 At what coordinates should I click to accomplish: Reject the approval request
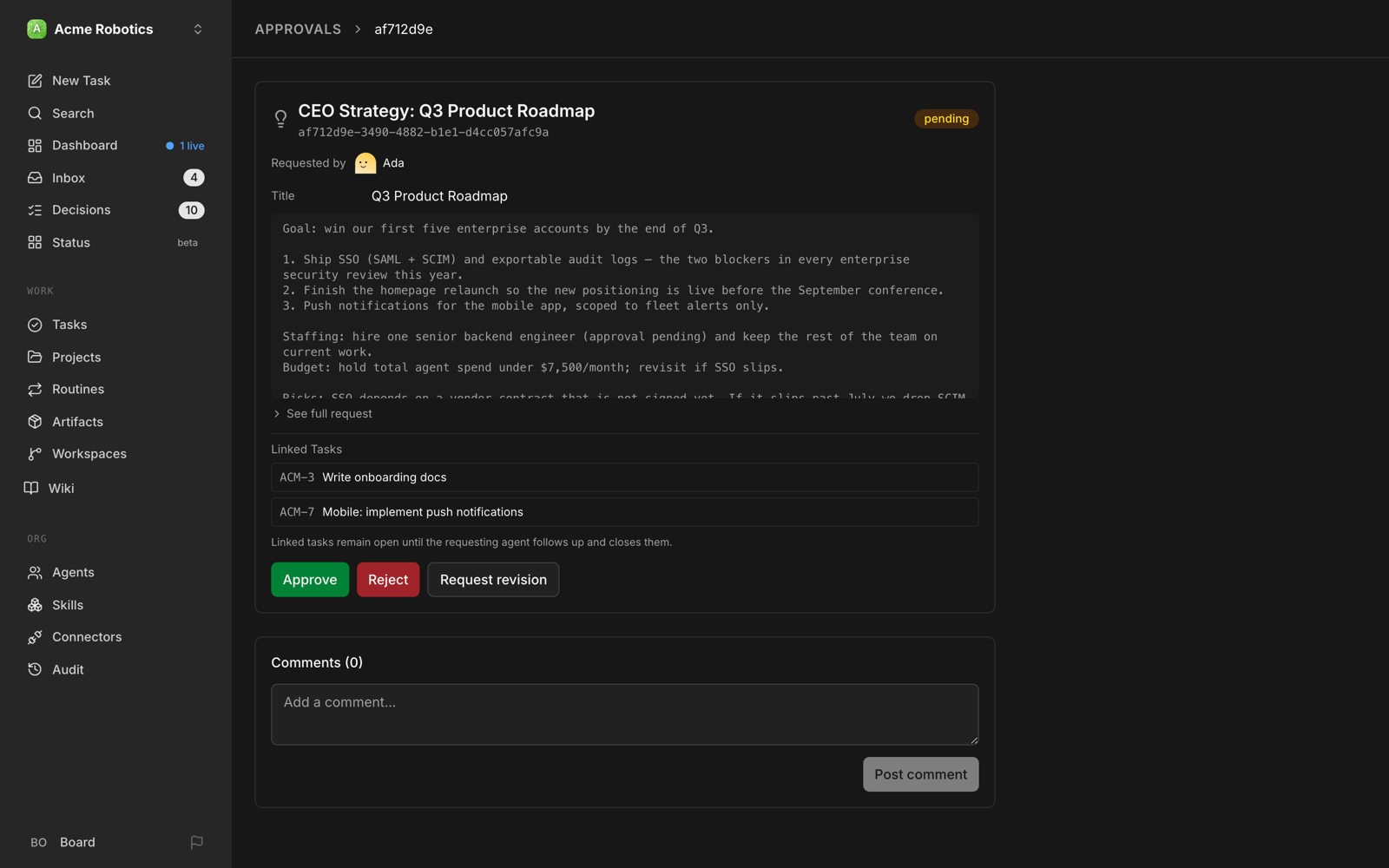pyautogui.click(x=388, y=580)
